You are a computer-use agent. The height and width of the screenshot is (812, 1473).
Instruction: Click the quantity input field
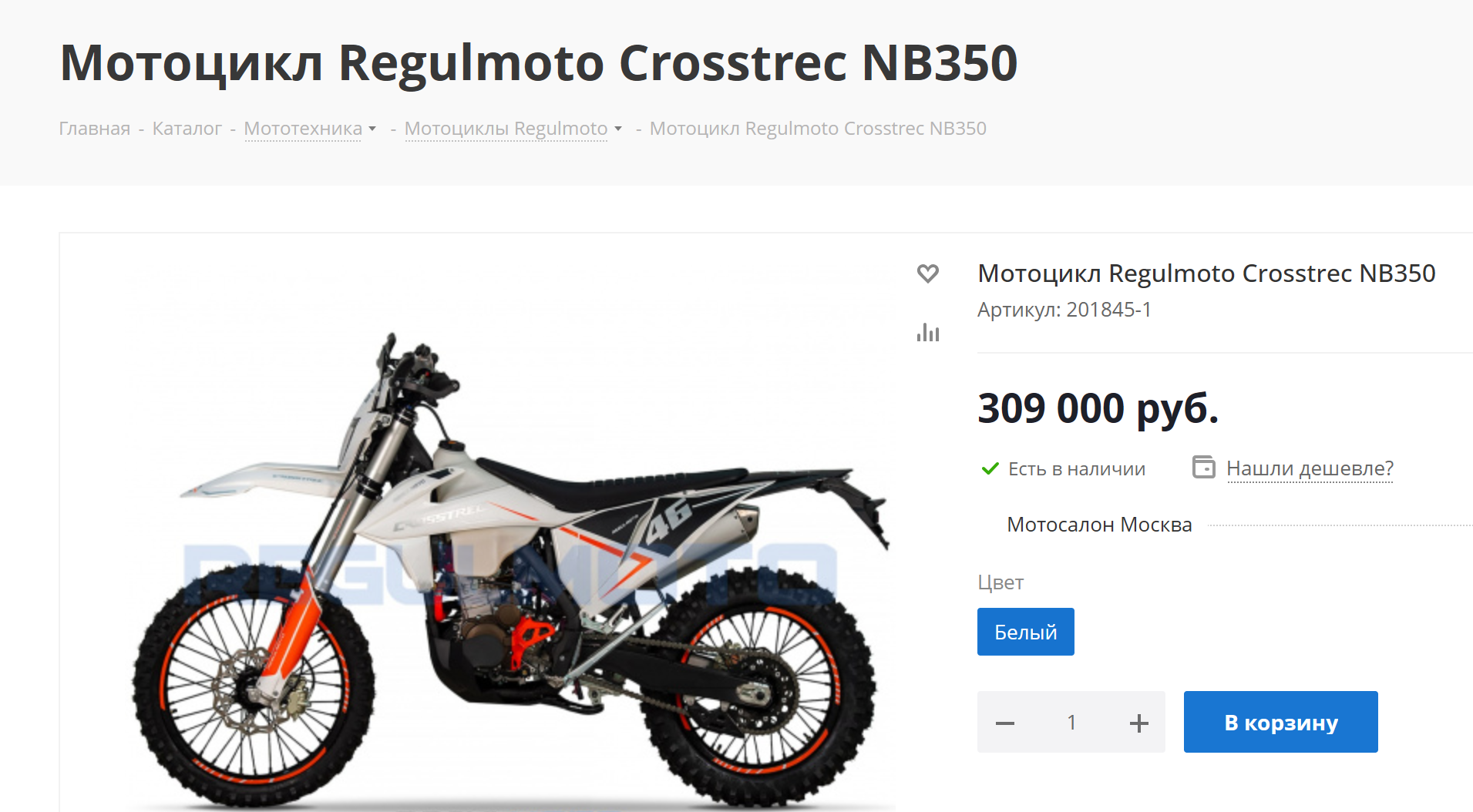point(1071,723)
